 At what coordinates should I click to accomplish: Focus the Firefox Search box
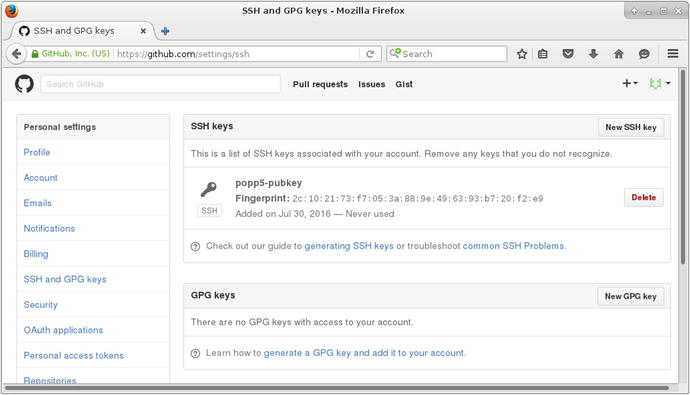(x=447, y=54)
